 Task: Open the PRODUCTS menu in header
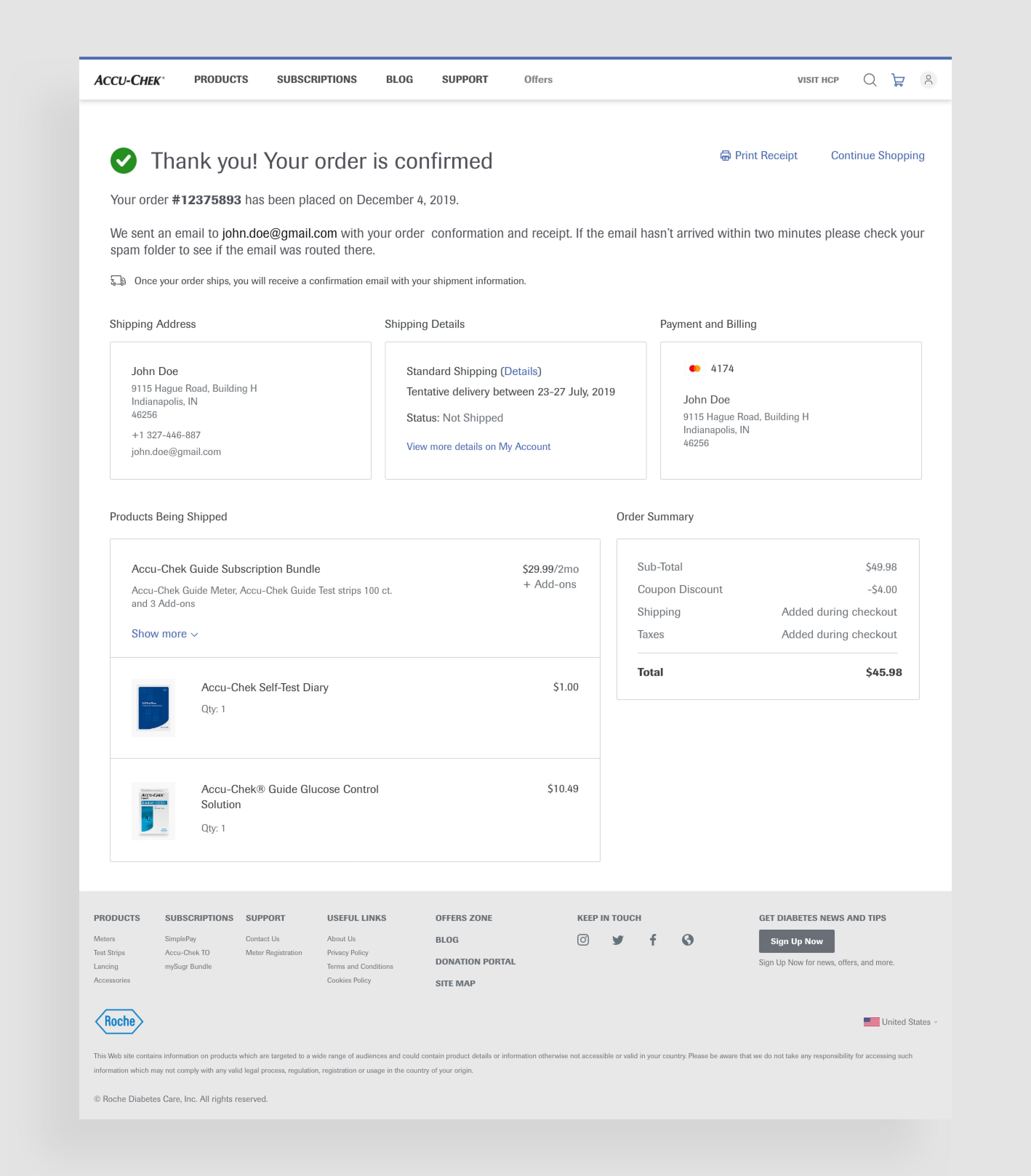point(221,79)
